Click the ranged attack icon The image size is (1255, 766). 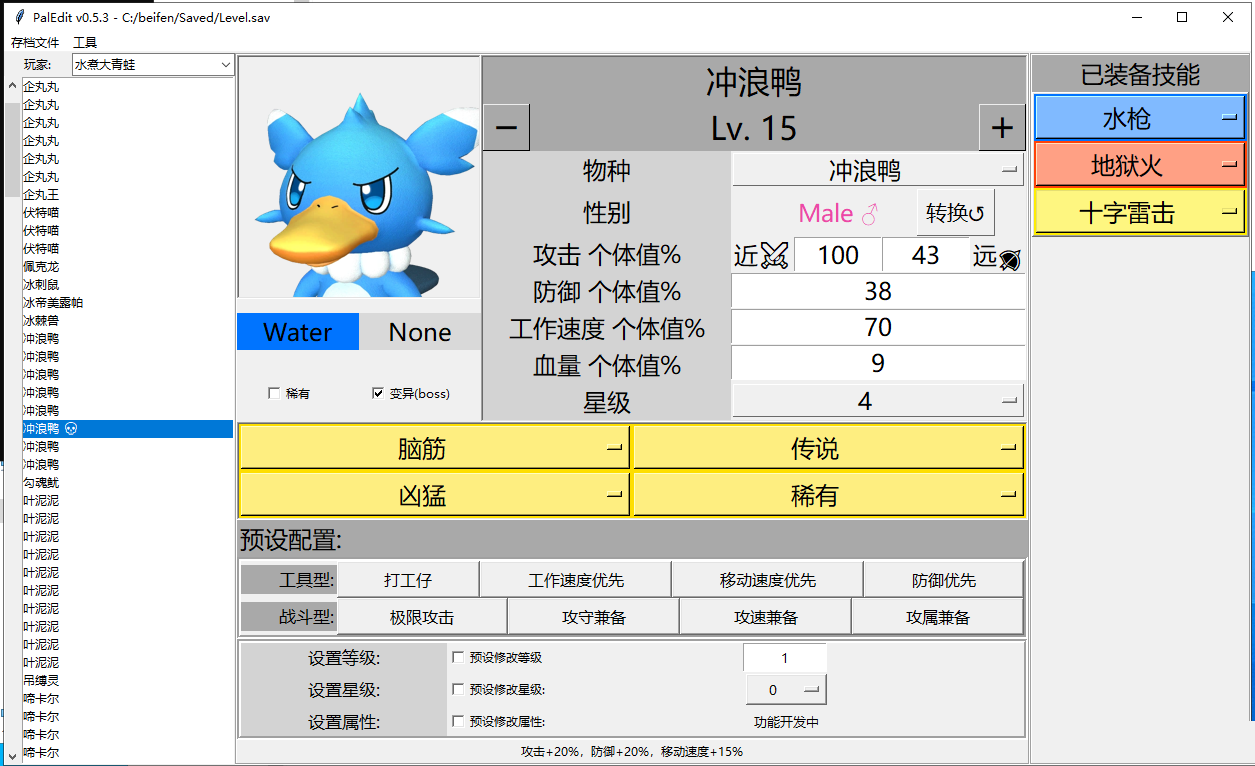point(1010,258)
